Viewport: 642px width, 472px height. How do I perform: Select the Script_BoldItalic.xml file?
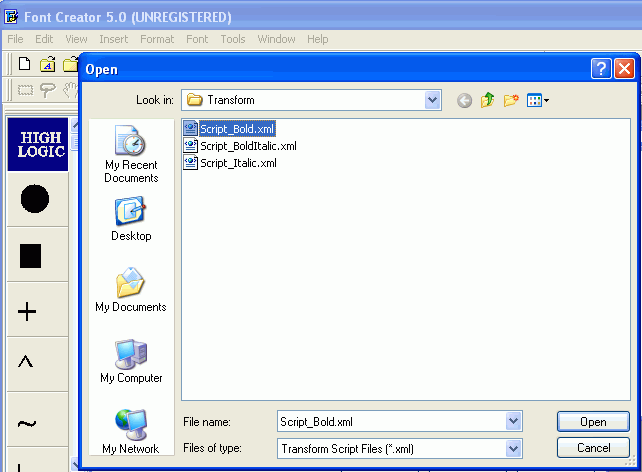247,146
